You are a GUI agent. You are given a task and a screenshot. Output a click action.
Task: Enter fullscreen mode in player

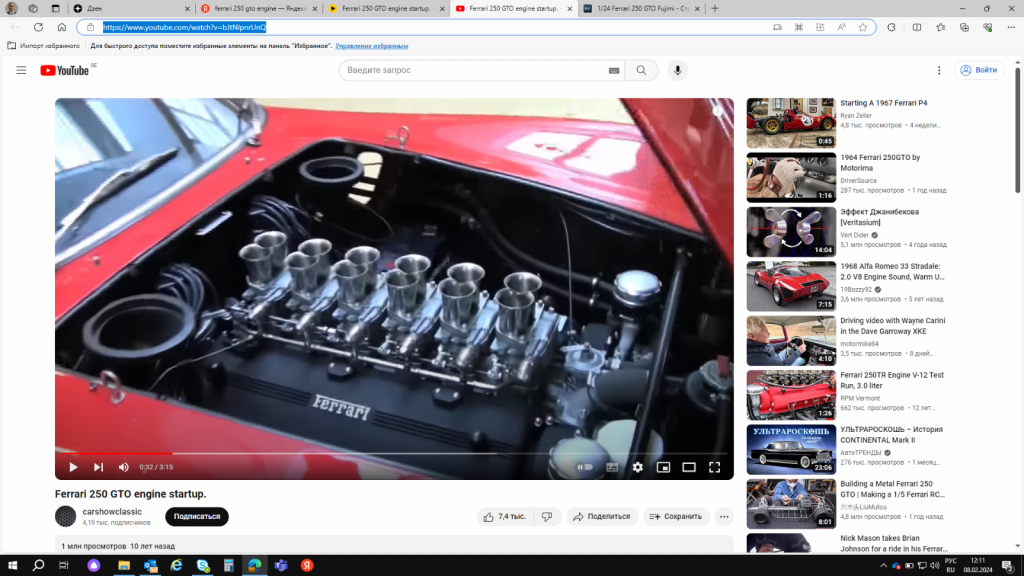tap(715, 467)
